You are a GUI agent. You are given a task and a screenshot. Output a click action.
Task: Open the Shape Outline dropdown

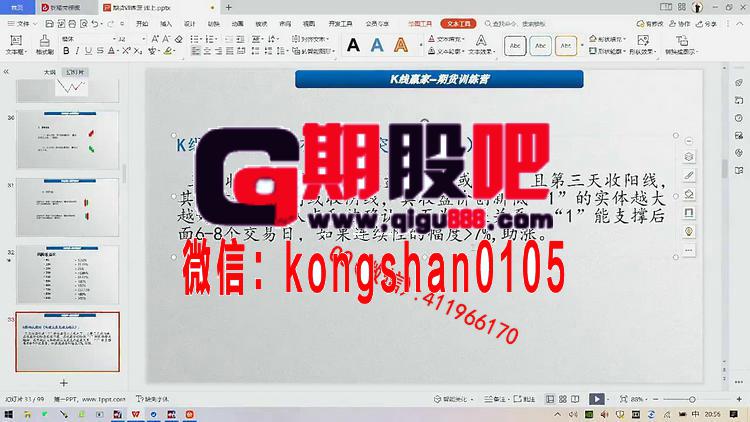click(x=607, y=51)
